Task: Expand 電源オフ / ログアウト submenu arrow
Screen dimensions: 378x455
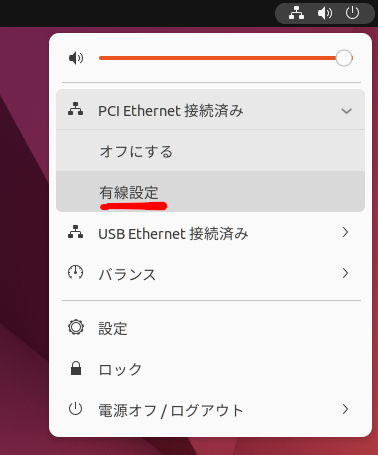Action: (x=345, y=409)
